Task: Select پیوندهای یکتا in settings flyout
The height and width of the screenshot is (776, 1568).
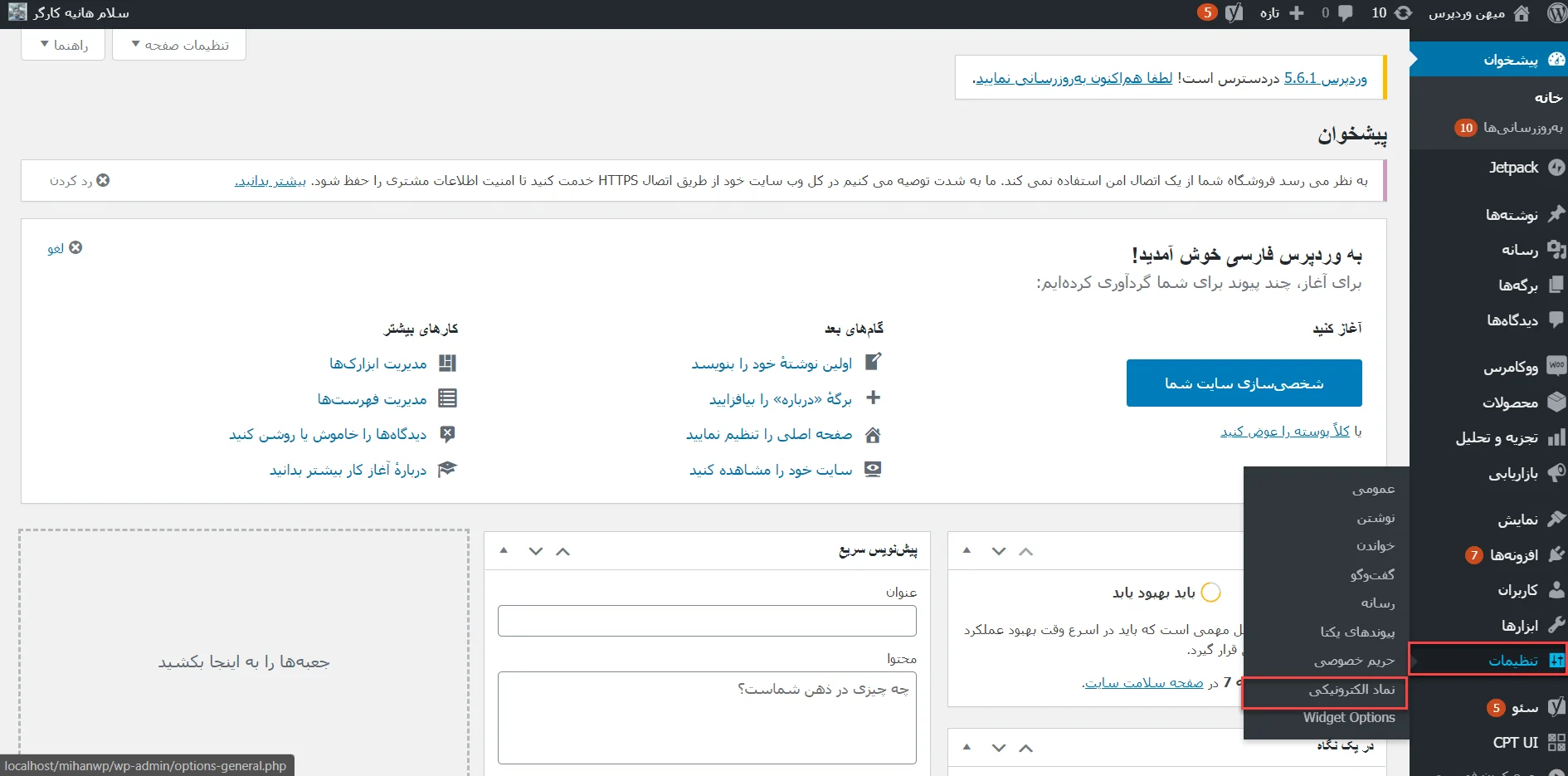Action: pos(1357,632)
